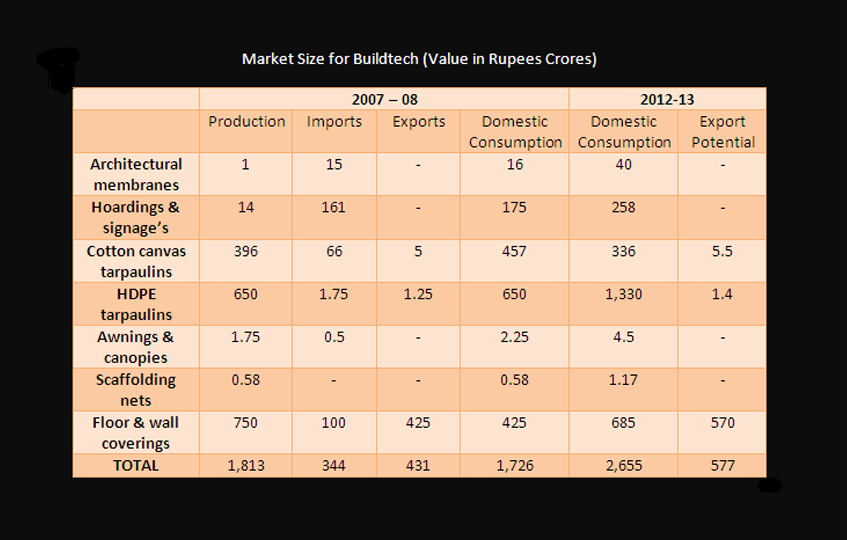Click the Production column header
Screen dimensions: 847x540
click(246, 121)
